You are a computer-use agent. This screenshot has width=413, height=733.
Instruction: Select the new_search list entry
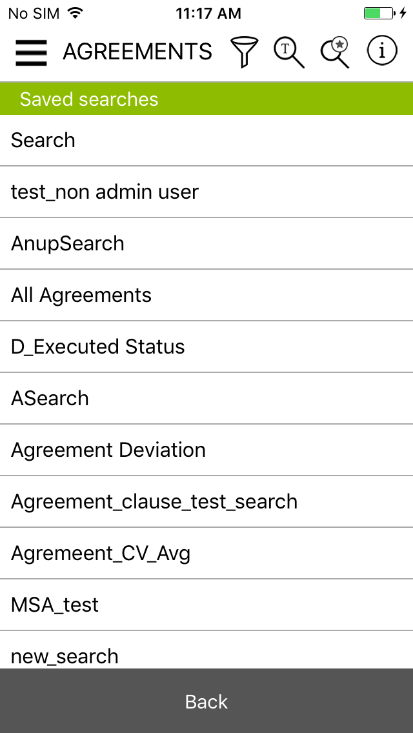click(x=206, y=650)
